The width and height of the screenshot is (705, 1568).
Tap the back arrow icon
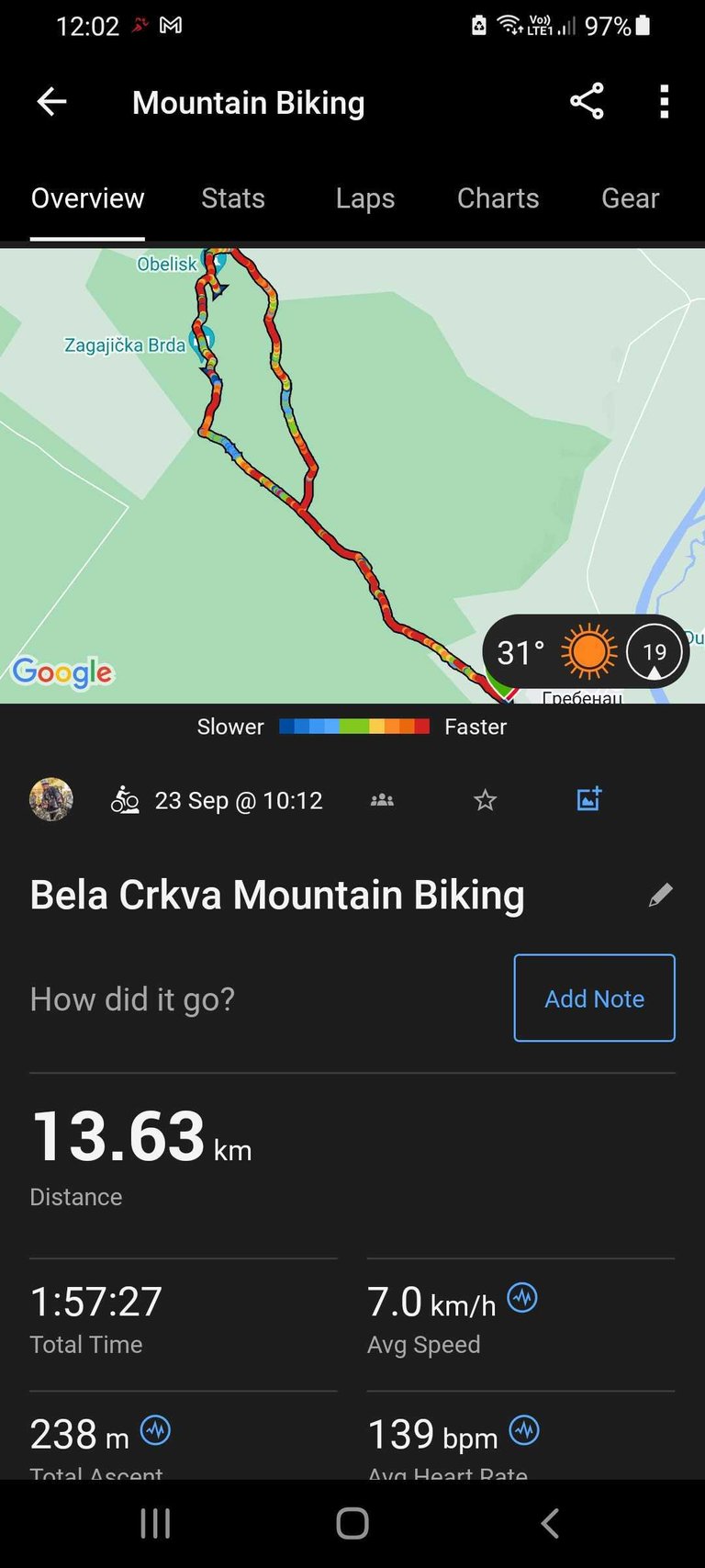(51, 102)
